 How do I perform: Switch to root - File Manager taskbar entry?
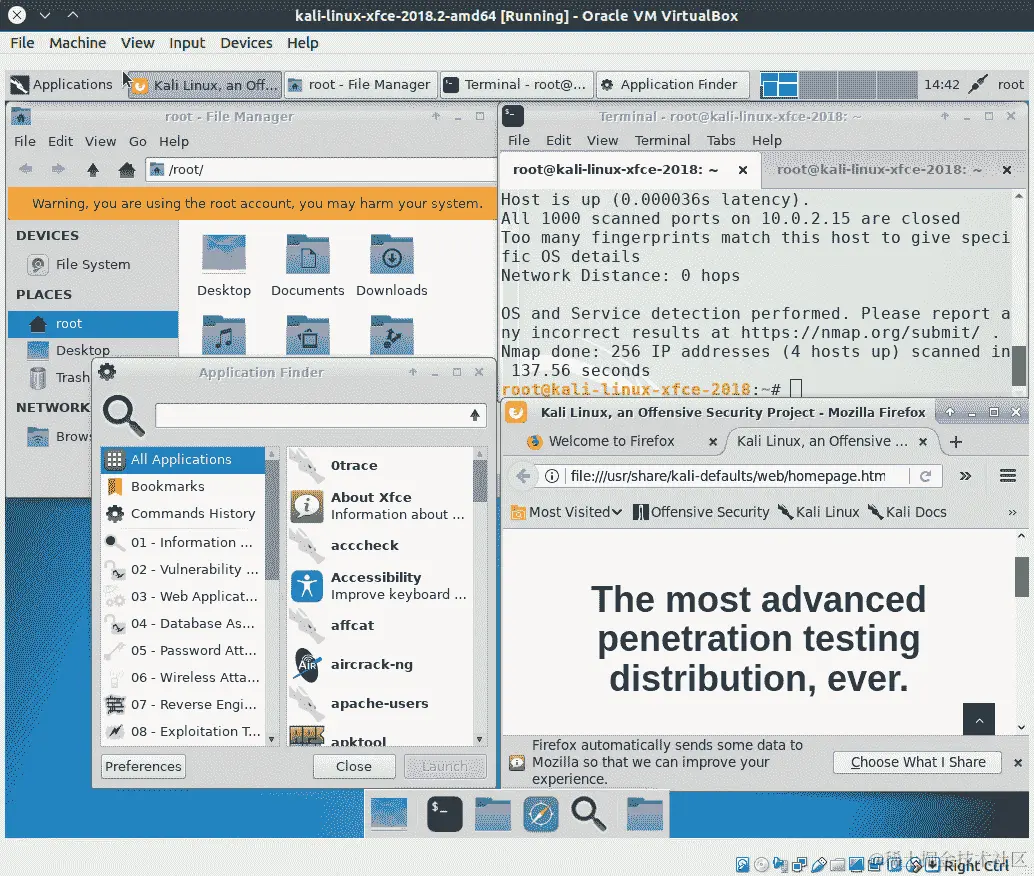[361, 84]
